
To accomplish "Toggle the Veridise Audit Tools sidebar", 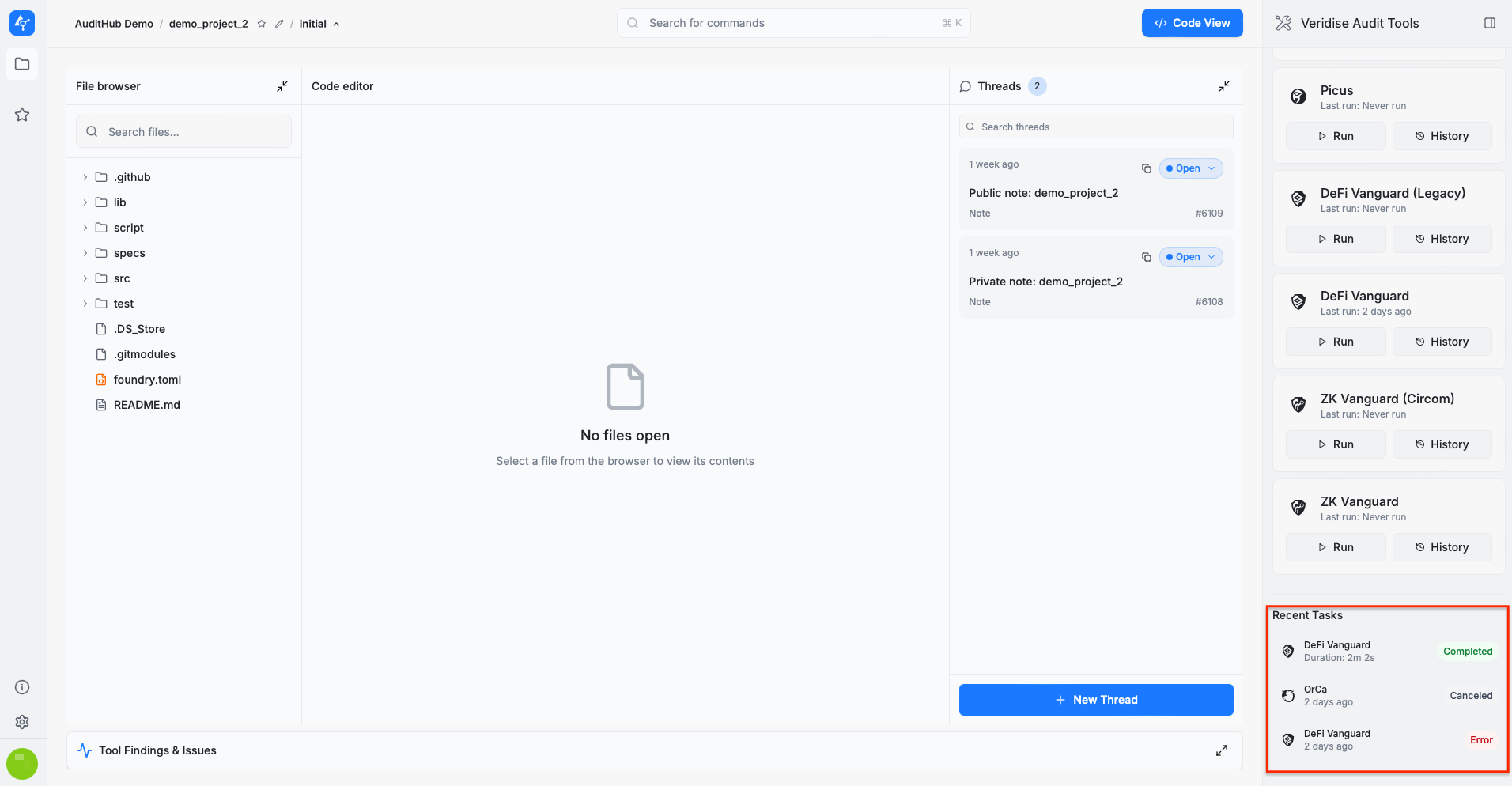I will tap(1489, 23).
